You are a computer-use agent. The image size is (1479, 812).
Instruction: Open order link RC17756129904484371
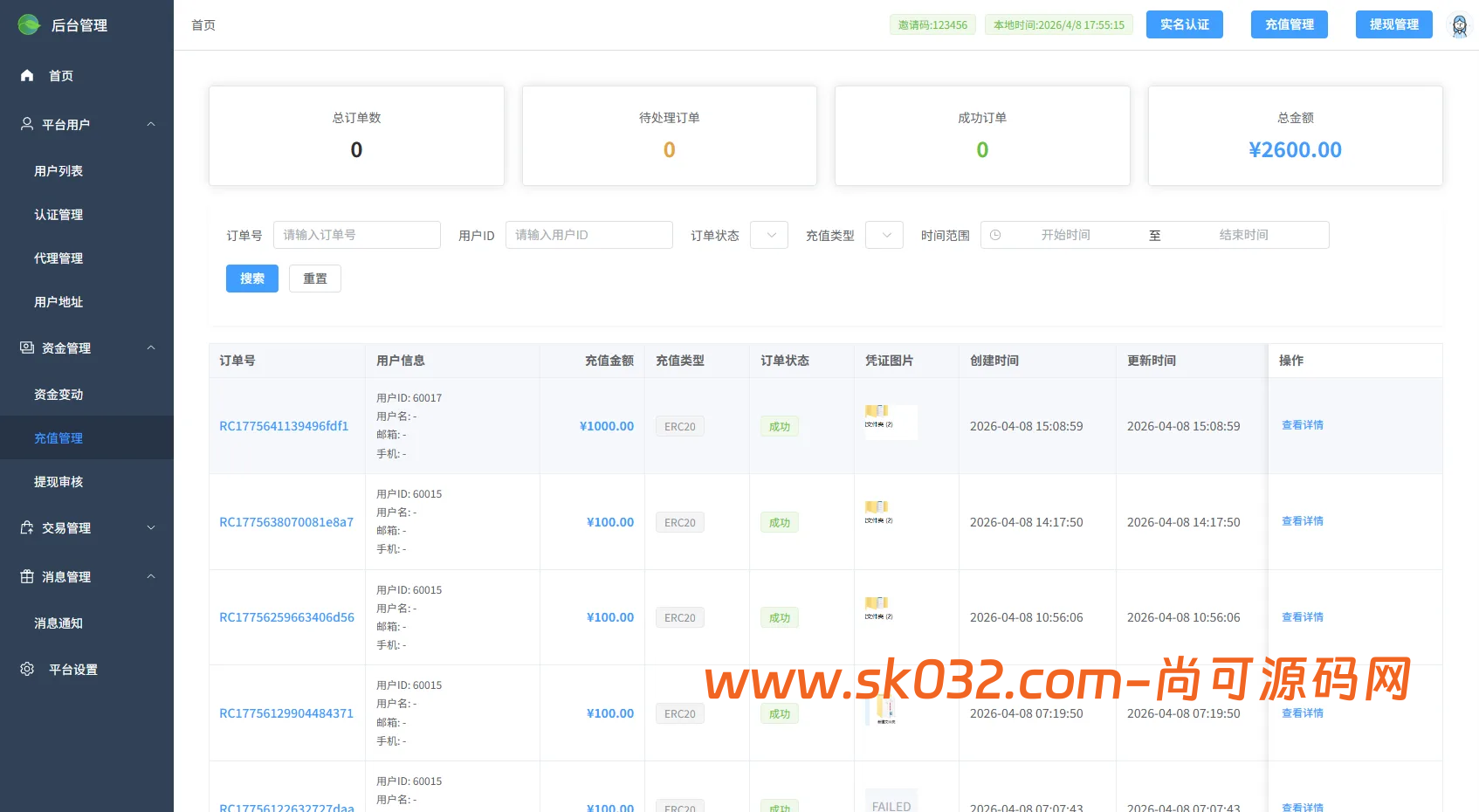point(286,713)
